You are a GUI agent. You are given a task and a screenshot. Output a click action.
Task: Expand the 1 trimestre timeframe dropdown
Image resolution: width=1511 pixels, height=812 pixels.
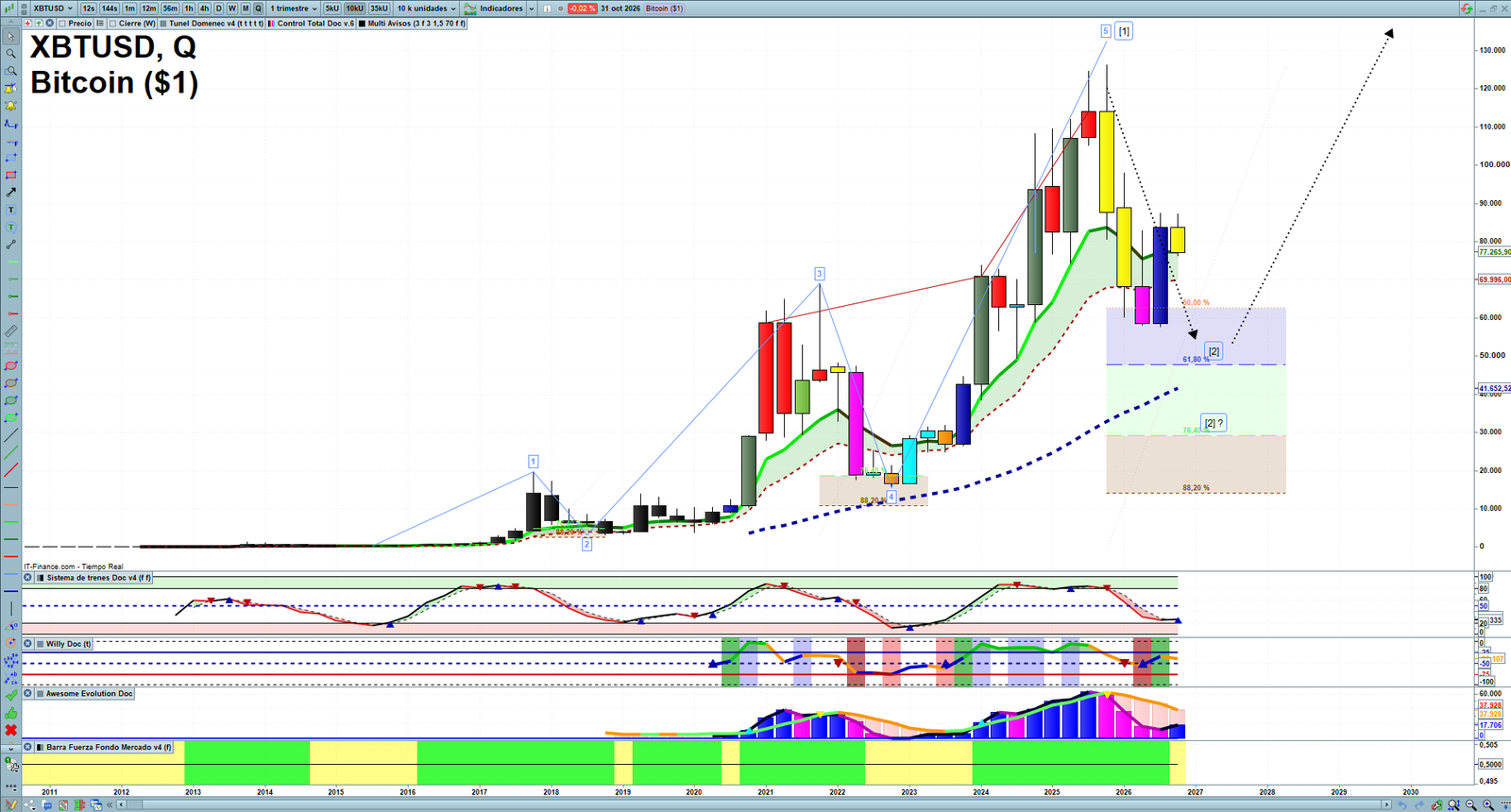294,8
